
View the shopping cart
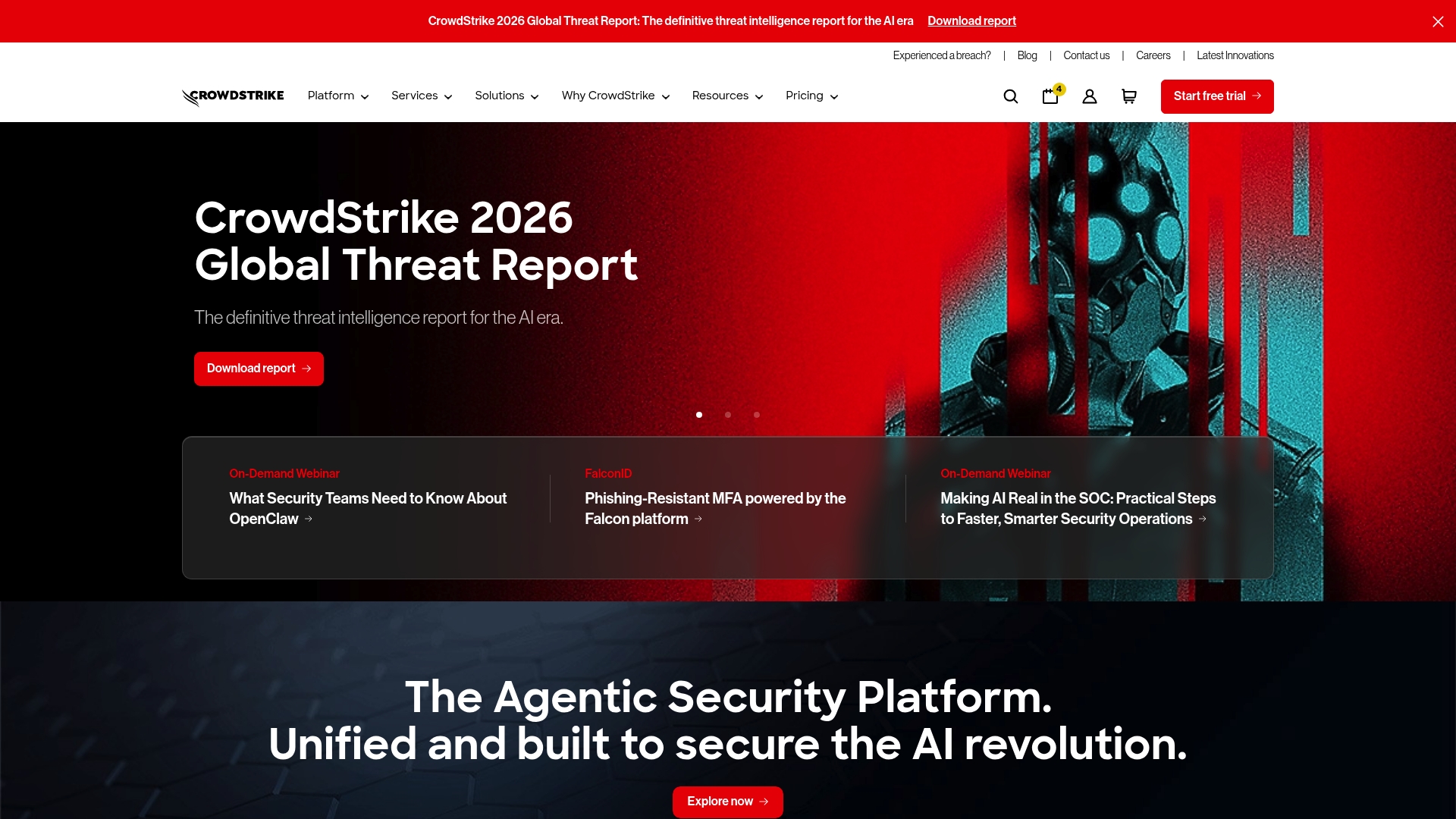click(x=1128, y=96)
